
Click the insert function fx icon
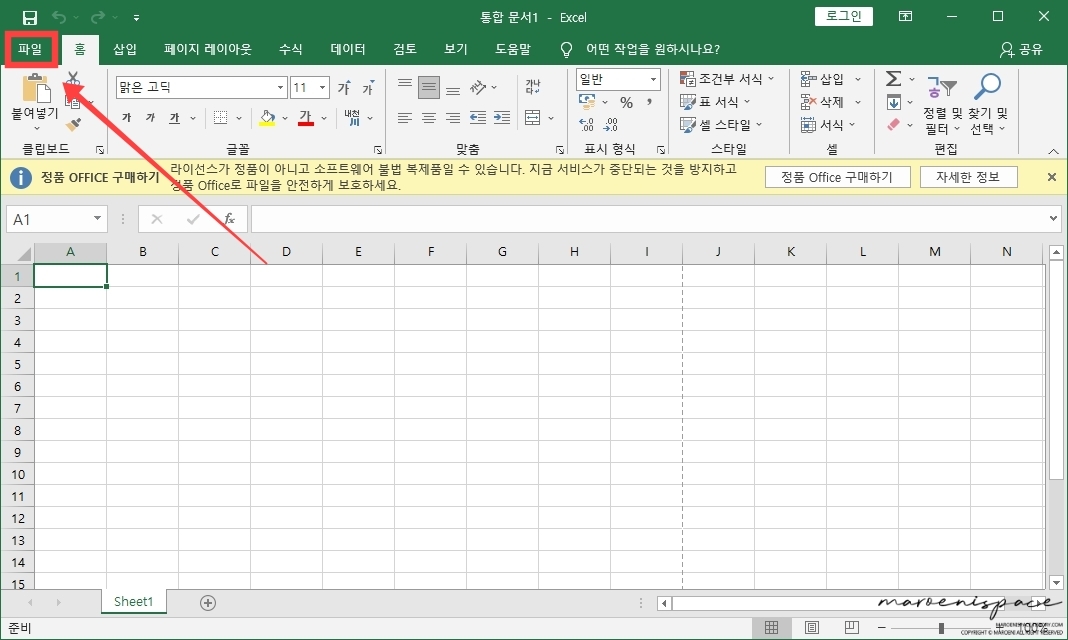pyautogui.click(x=230, y=219)
